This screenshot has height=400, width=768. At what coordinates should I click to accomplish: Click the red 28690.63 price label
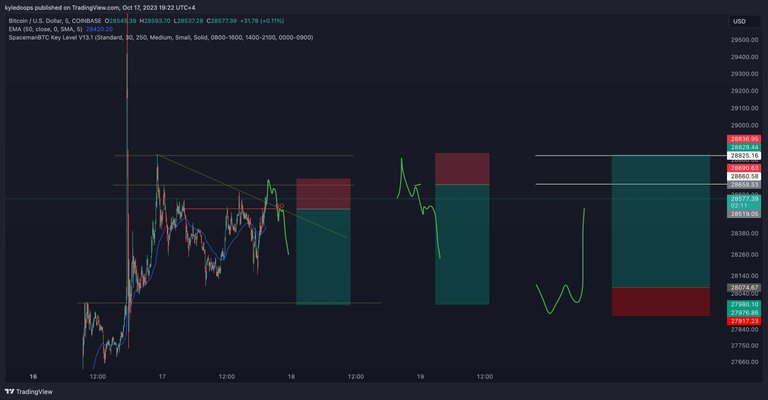744,168
